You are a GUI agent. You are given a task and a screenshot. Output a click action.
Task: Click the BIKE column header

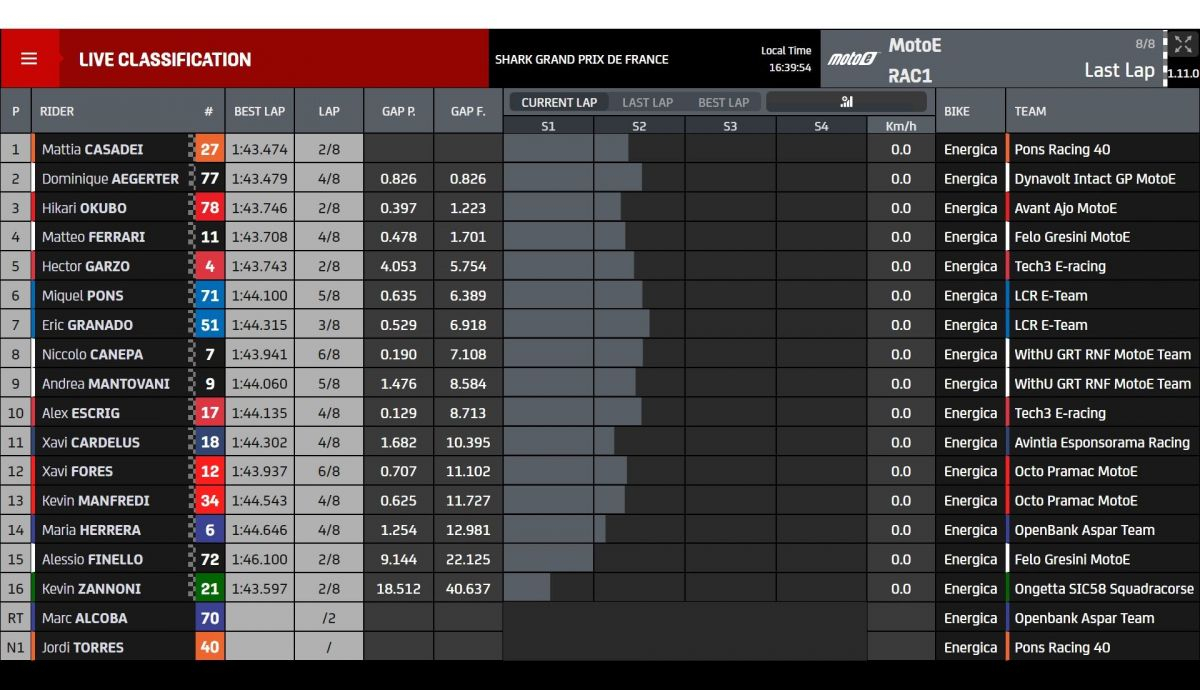pos(957,111)
